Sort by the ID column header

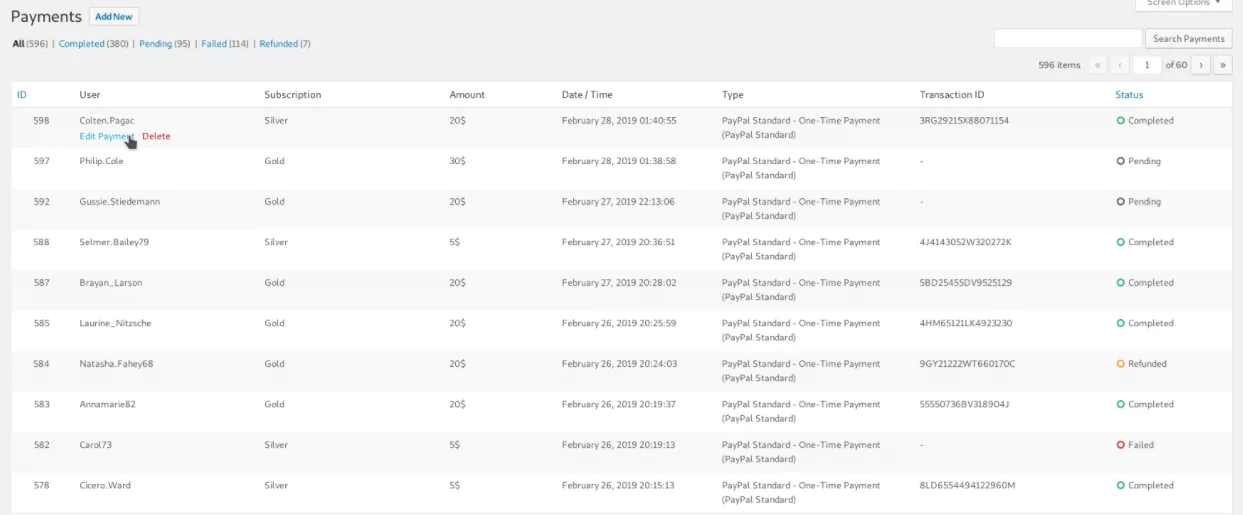coord(22,95)
